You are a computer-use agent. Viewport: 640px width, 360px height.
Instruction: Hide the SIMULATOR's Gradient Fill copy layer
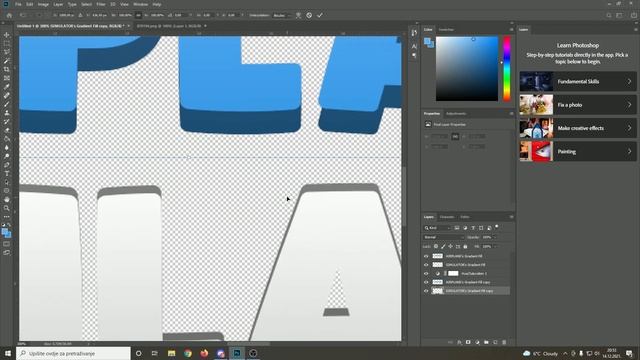[426, 291]
